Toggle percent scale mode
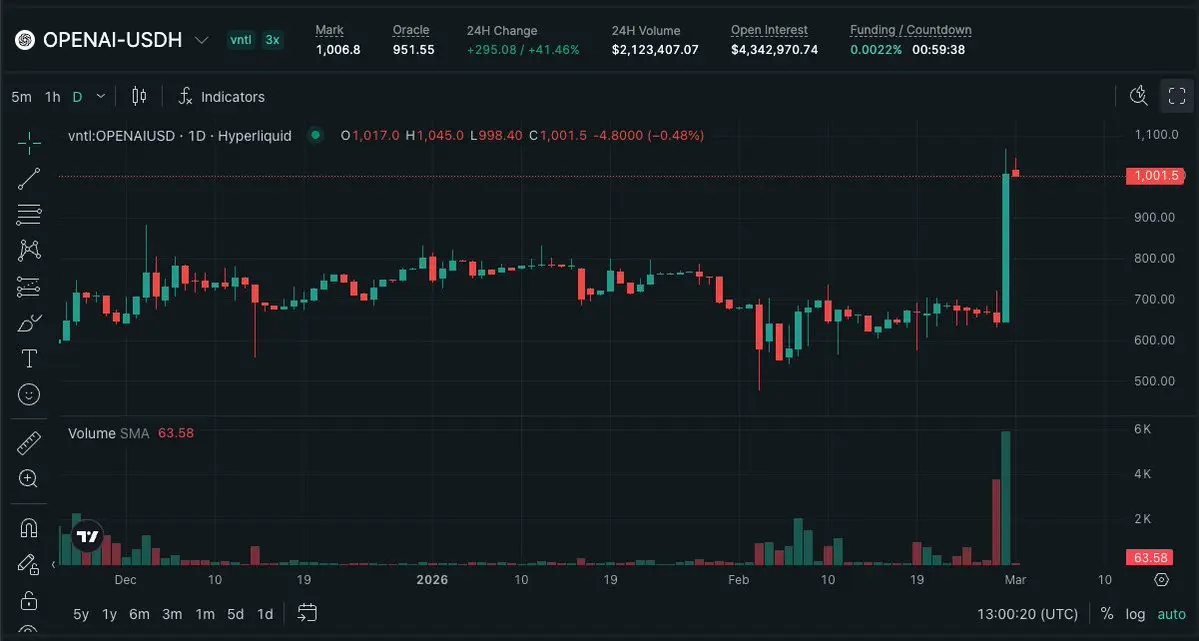Screen dimensions: 1199x641 [1106, 613]
